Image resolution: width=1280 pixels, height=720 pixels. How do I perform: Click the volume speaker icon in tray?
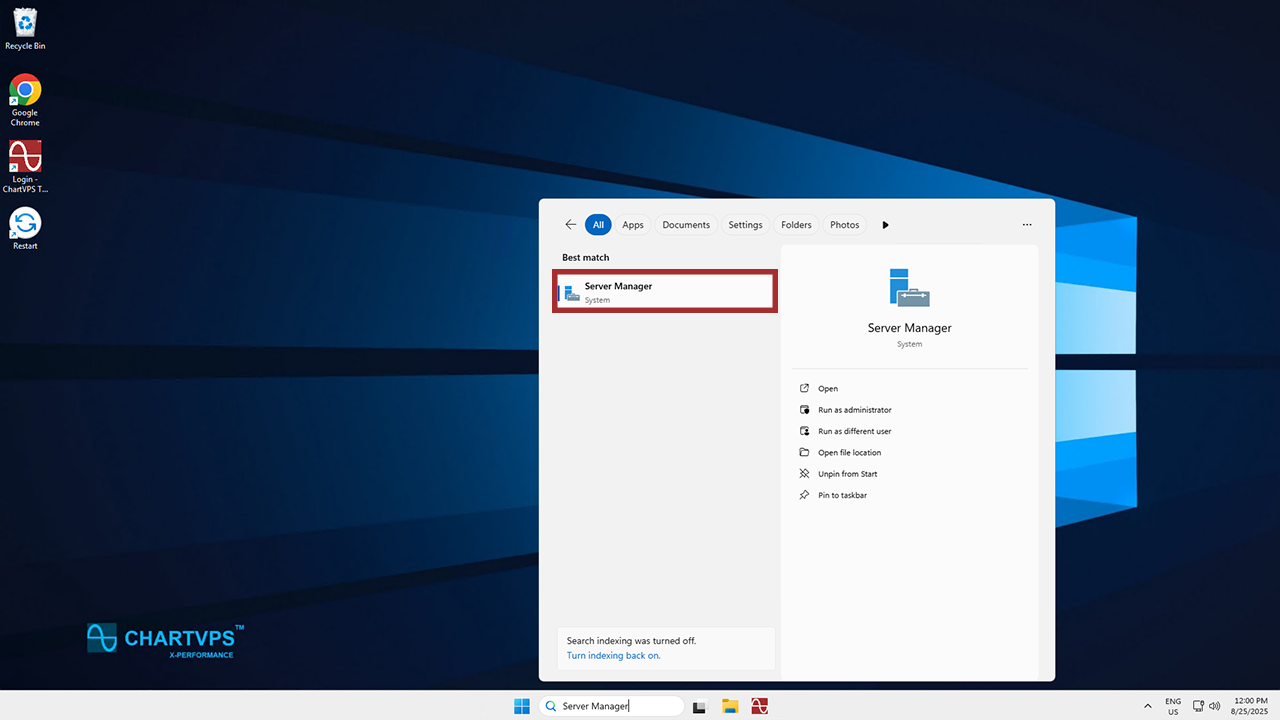coord(1215,706)
